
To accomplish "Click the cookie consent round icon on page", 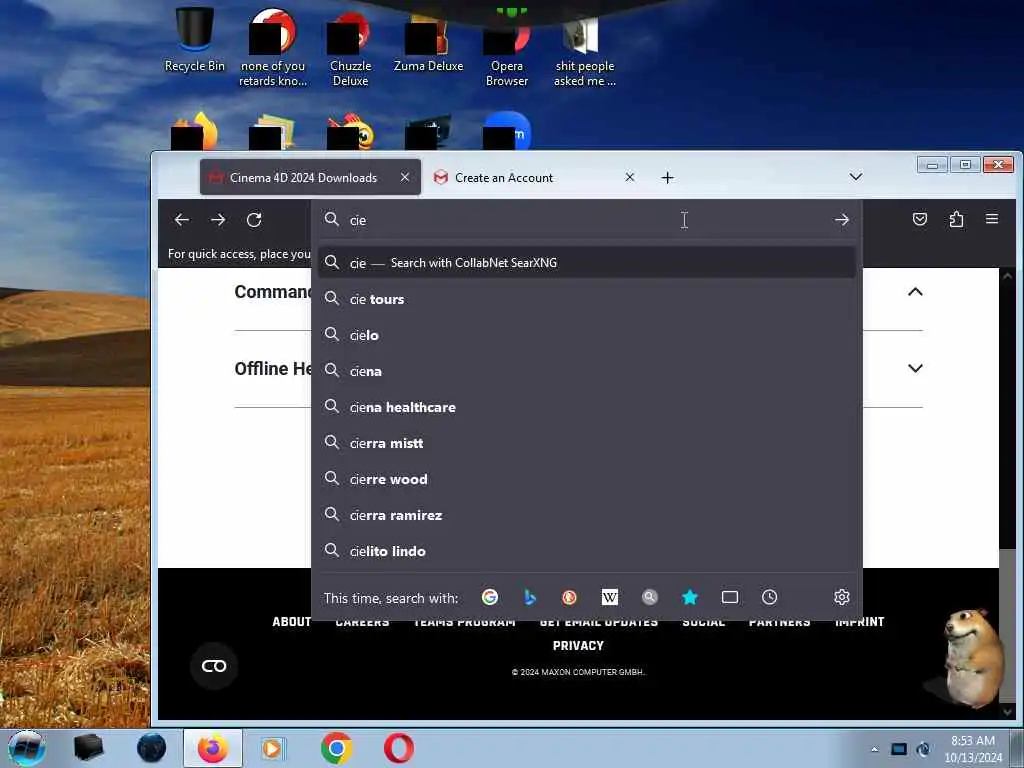I will (x=214, y=665).
